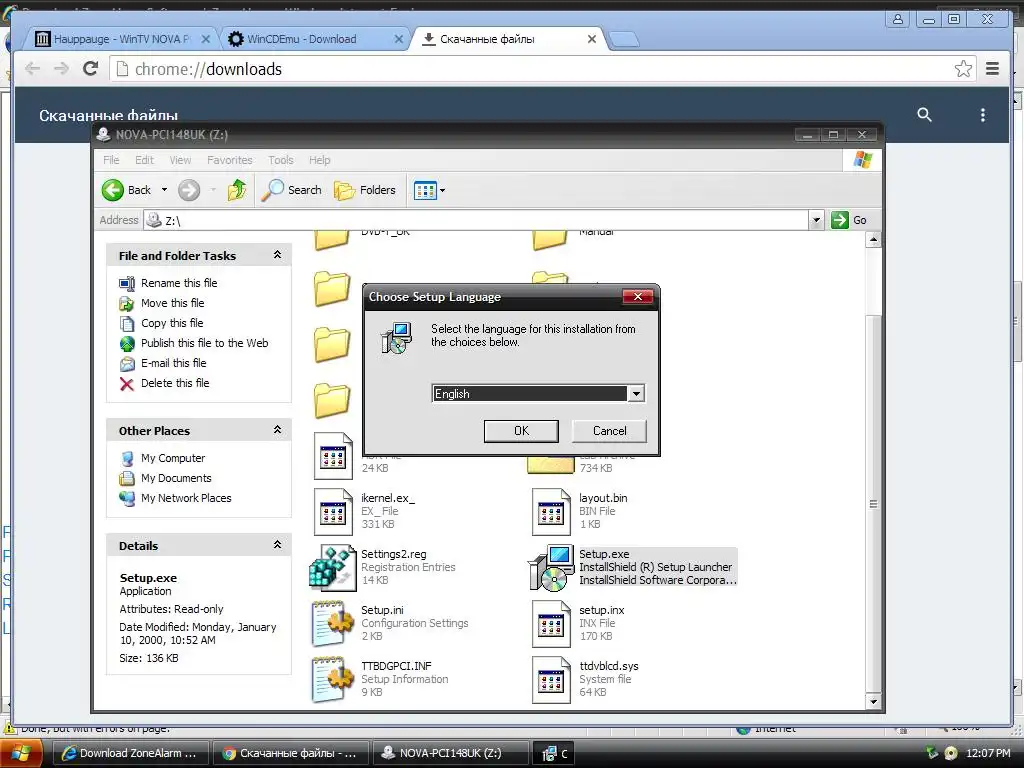The width and height of the screenshot is (1024, 768).
Task: Select the Setup.exe file icon
Action: (x=551, y=568)
